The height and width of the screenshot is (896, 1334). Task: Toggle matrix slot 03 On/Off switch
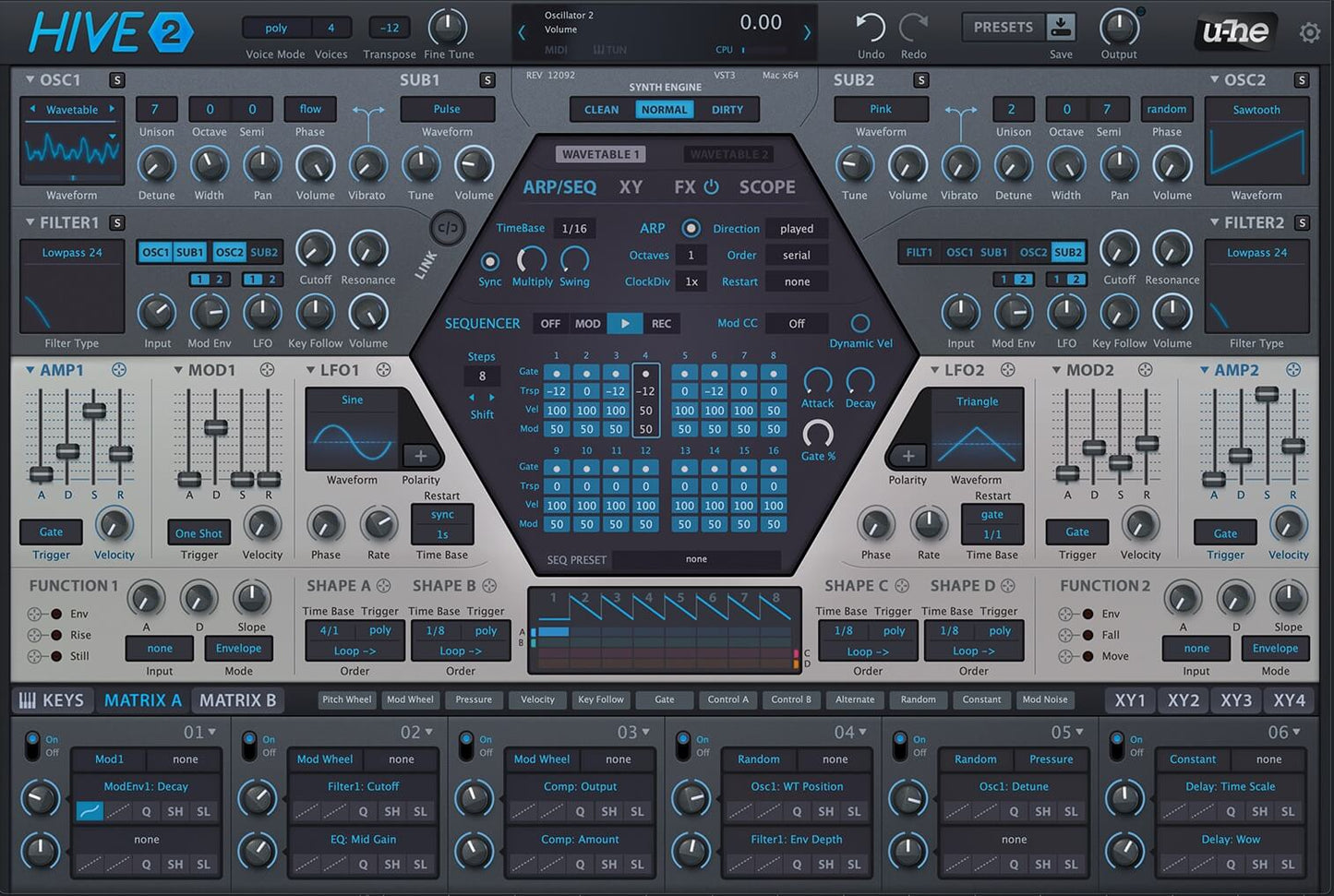point(466,744)
